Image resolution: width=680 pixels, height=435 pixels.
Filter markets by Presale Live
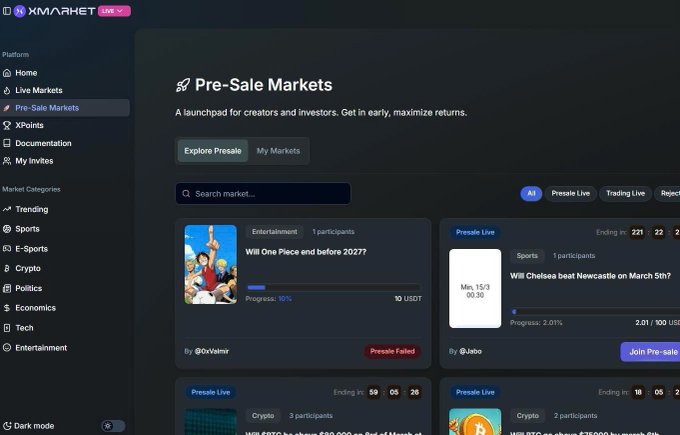[x=570, y=193]
